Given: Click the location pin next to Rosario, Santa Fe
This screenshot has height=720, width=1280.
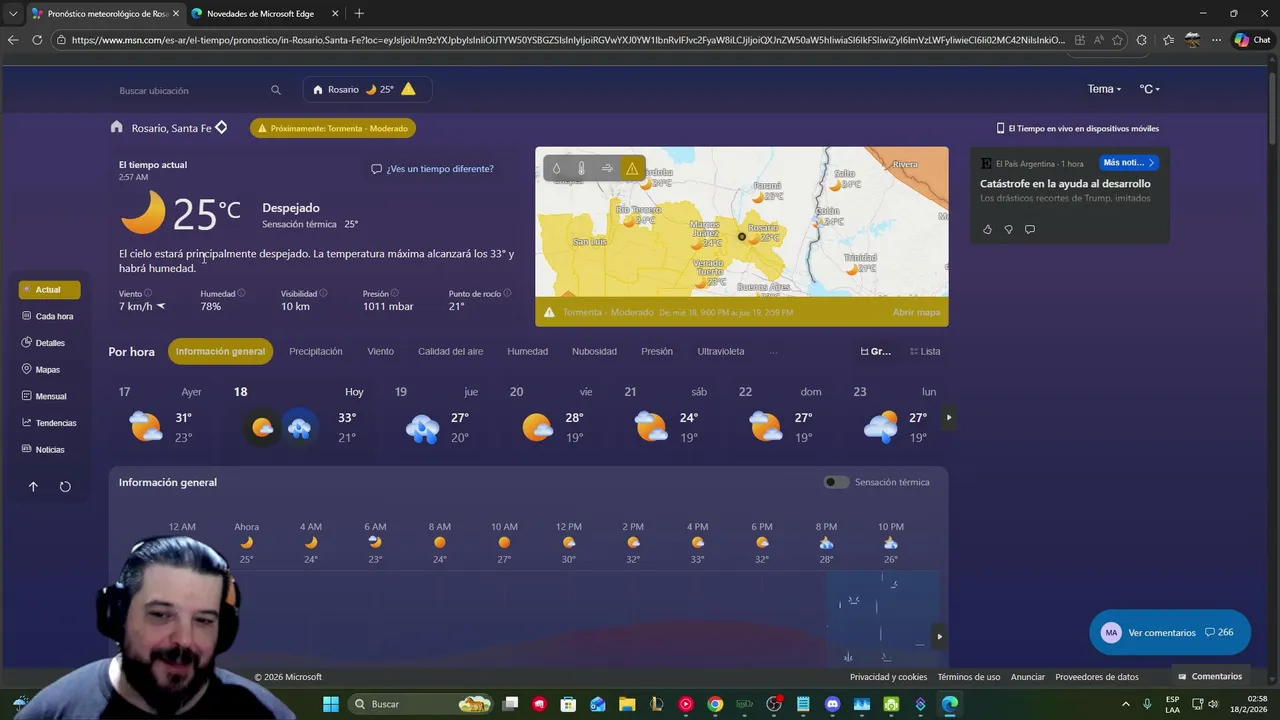Looking at the screenshot, I should [x=221, y=128].
